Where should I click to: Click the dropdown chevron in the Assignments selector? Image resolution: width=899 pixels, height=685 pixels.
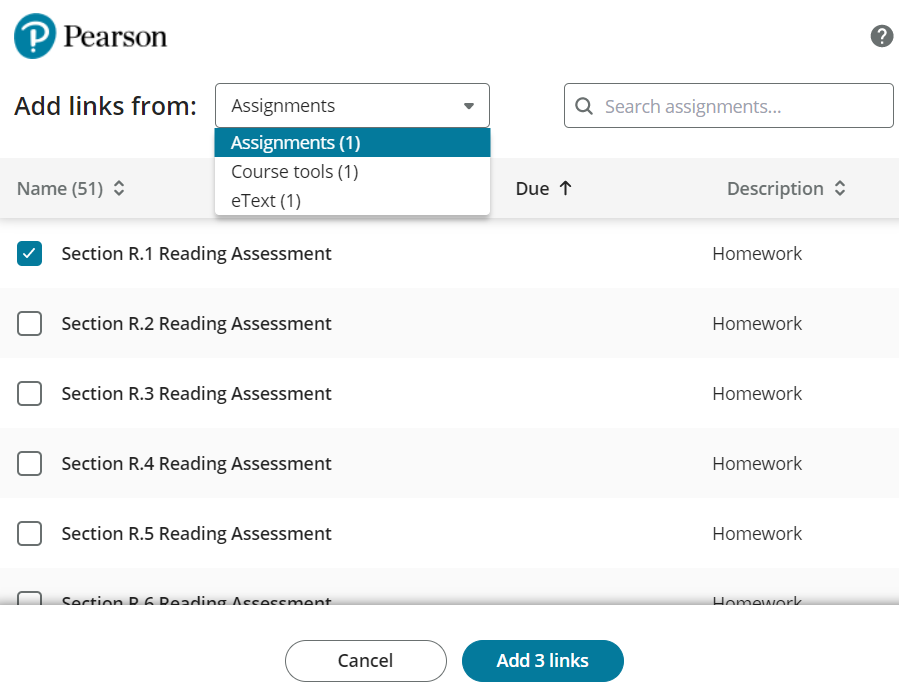pyautogui.click(x=468, y=105)
